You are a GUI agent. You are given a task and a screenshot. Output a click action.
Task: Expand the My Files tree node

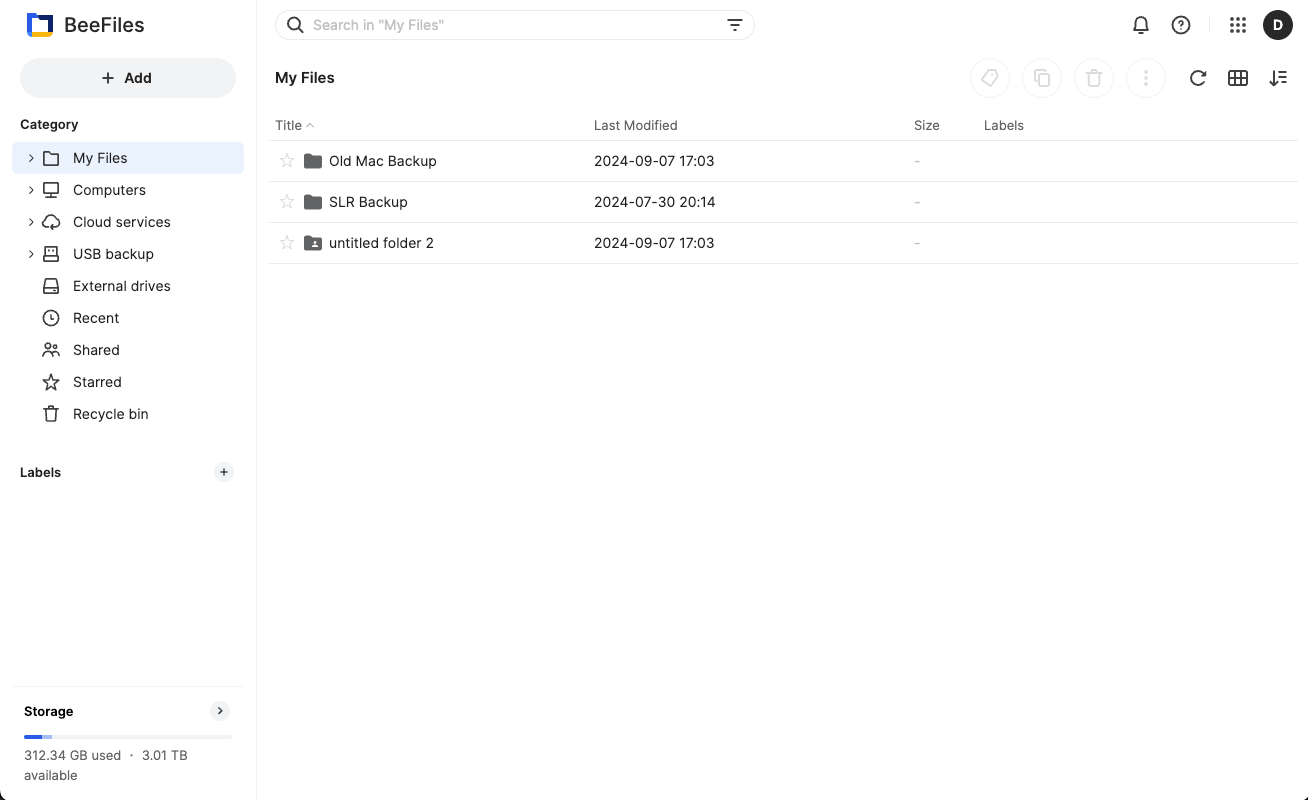point(31,158)
